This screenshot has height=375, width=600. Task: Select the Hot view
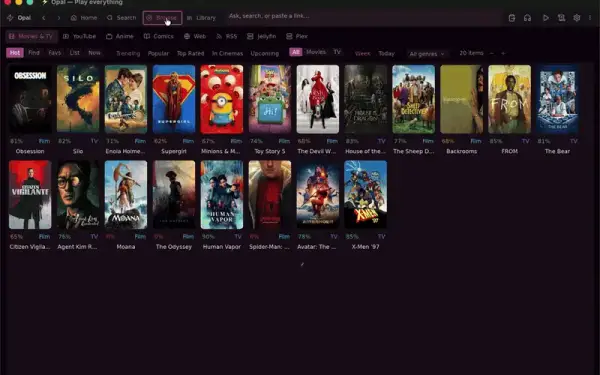click(15, 53)
